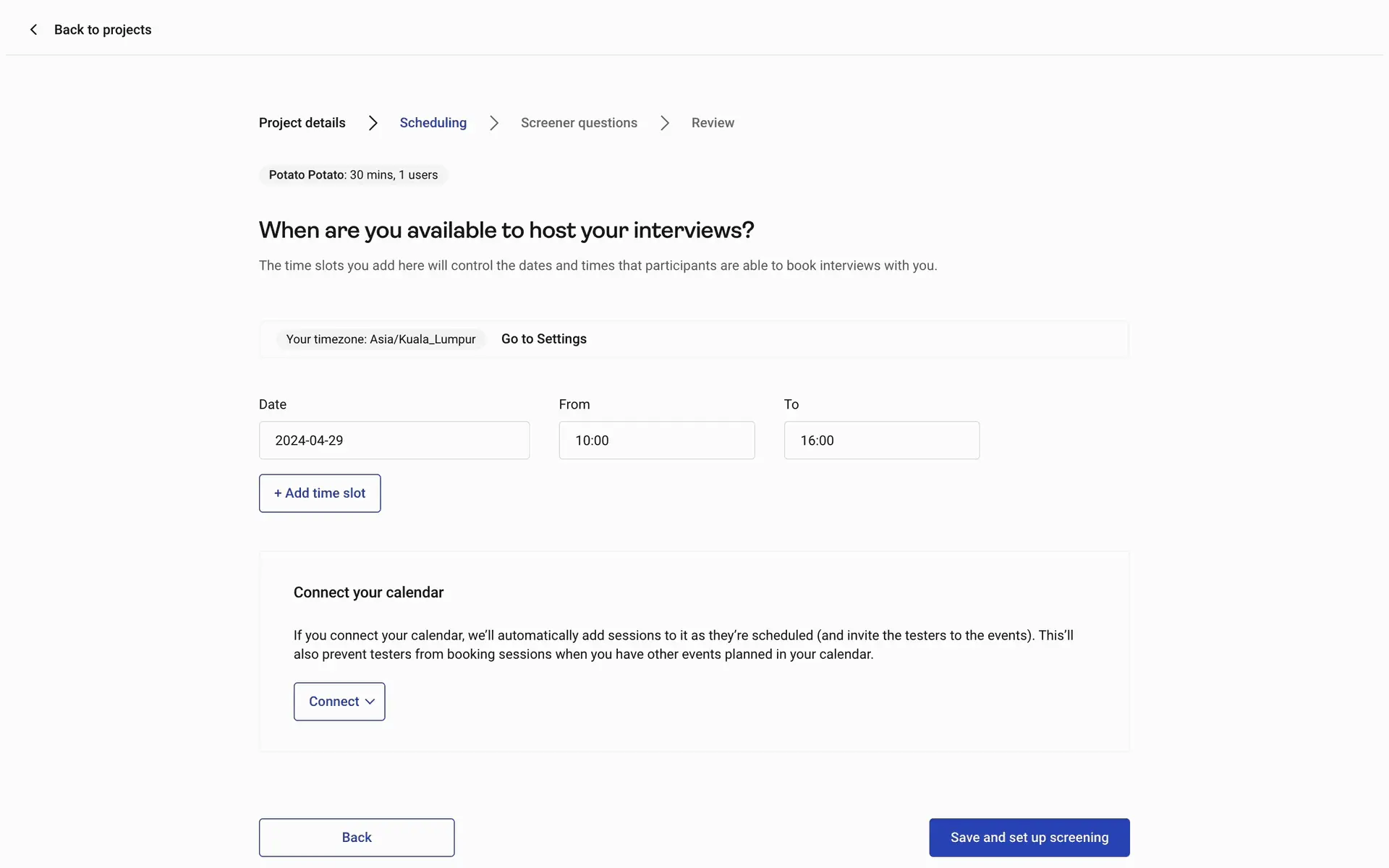Focus the Date input field
1389x868 pixels.
(x=394, y=441)
